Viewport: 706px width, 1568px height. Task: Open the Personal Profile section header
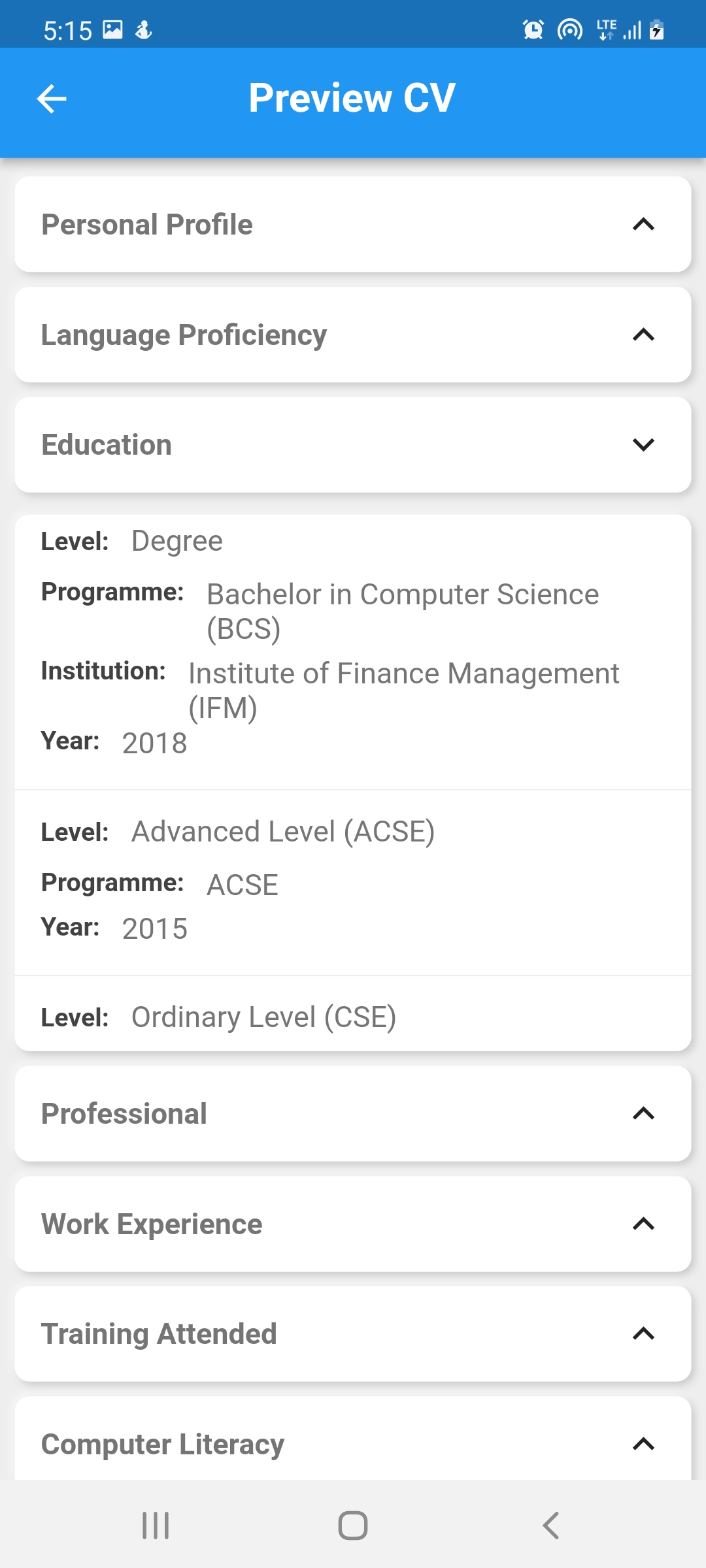click(x=353, y=225)
